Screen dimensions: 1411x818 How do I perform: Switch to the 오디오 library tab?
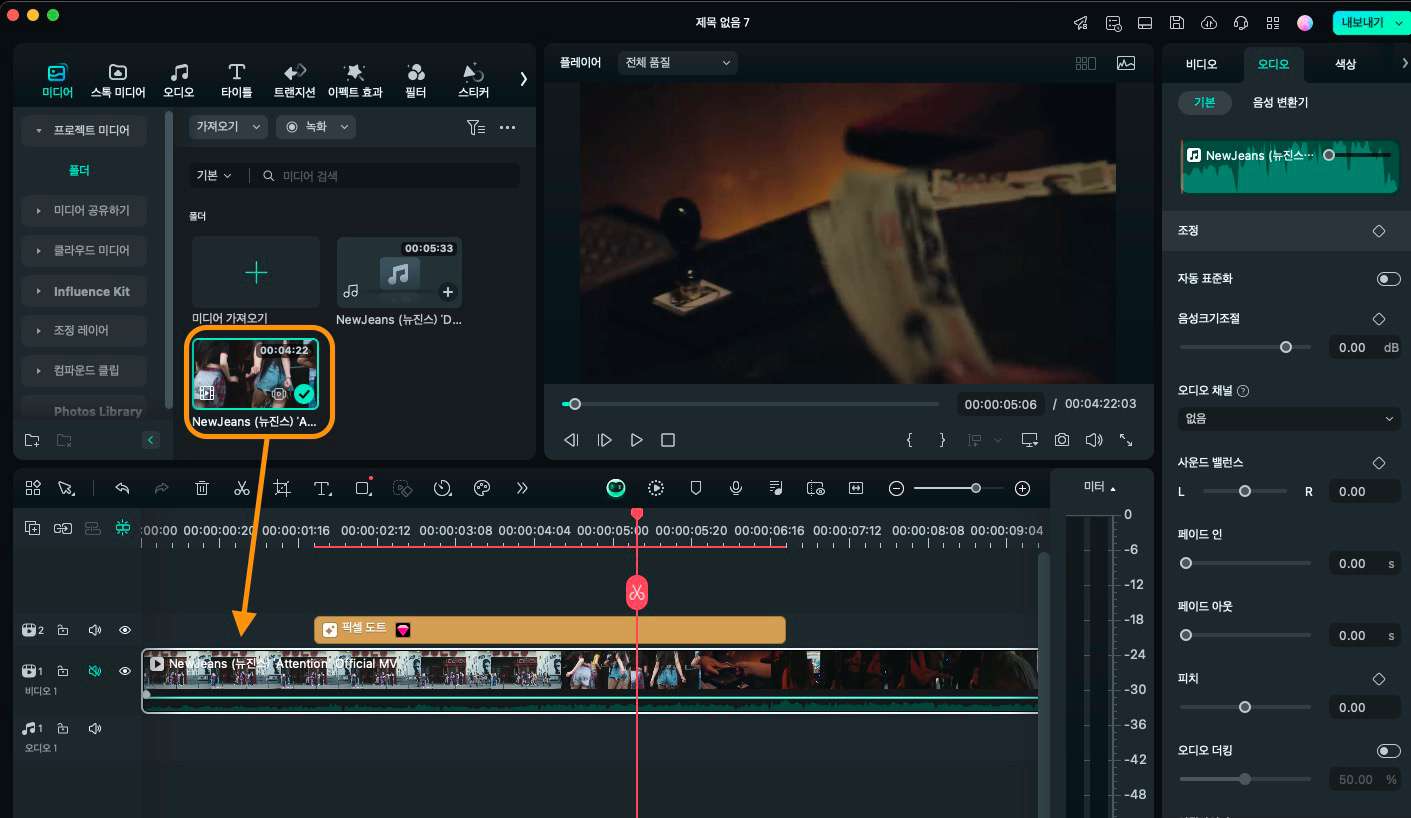coord(179,80)
